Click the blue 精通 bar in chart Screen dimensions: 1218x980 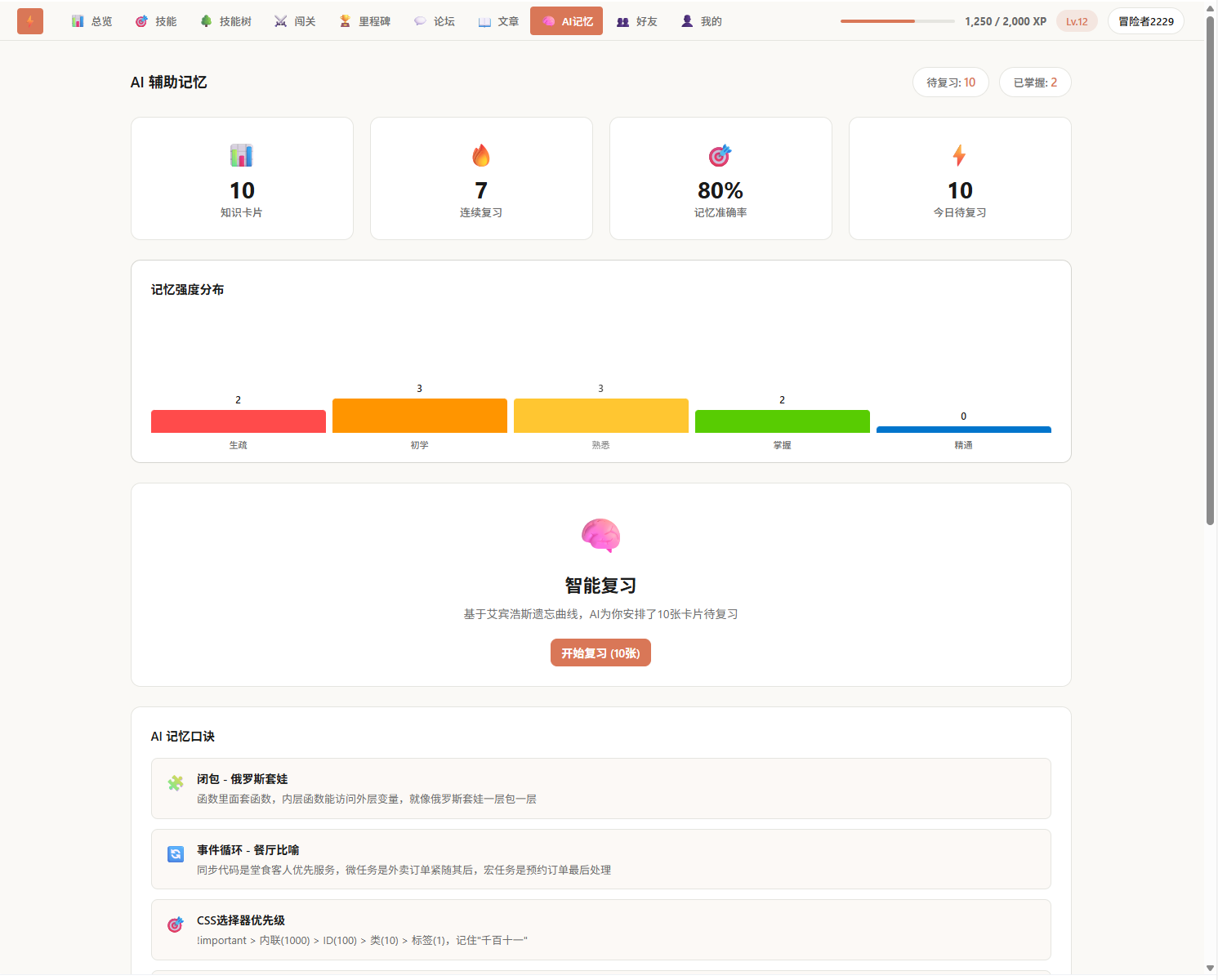(x=964, y=430)
